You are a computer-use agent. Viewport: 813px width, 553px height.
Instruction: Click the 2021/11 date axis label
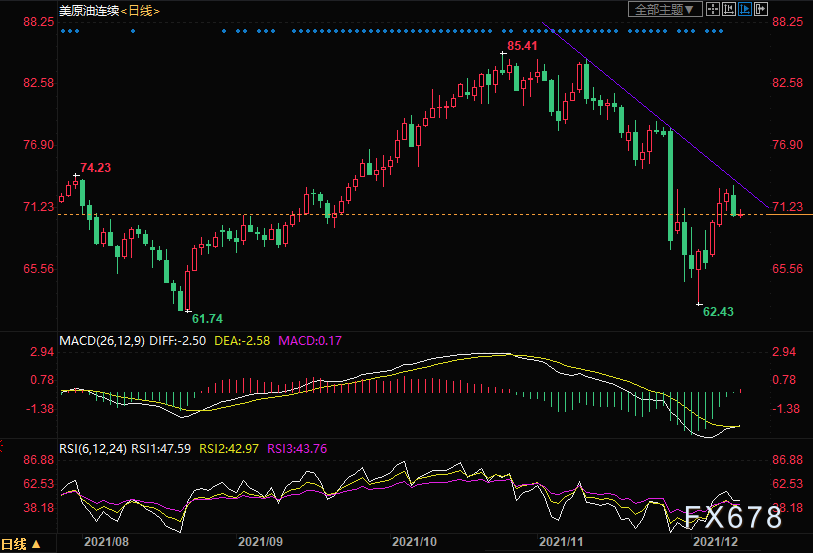pyautogui.click(x=561, y=542)
